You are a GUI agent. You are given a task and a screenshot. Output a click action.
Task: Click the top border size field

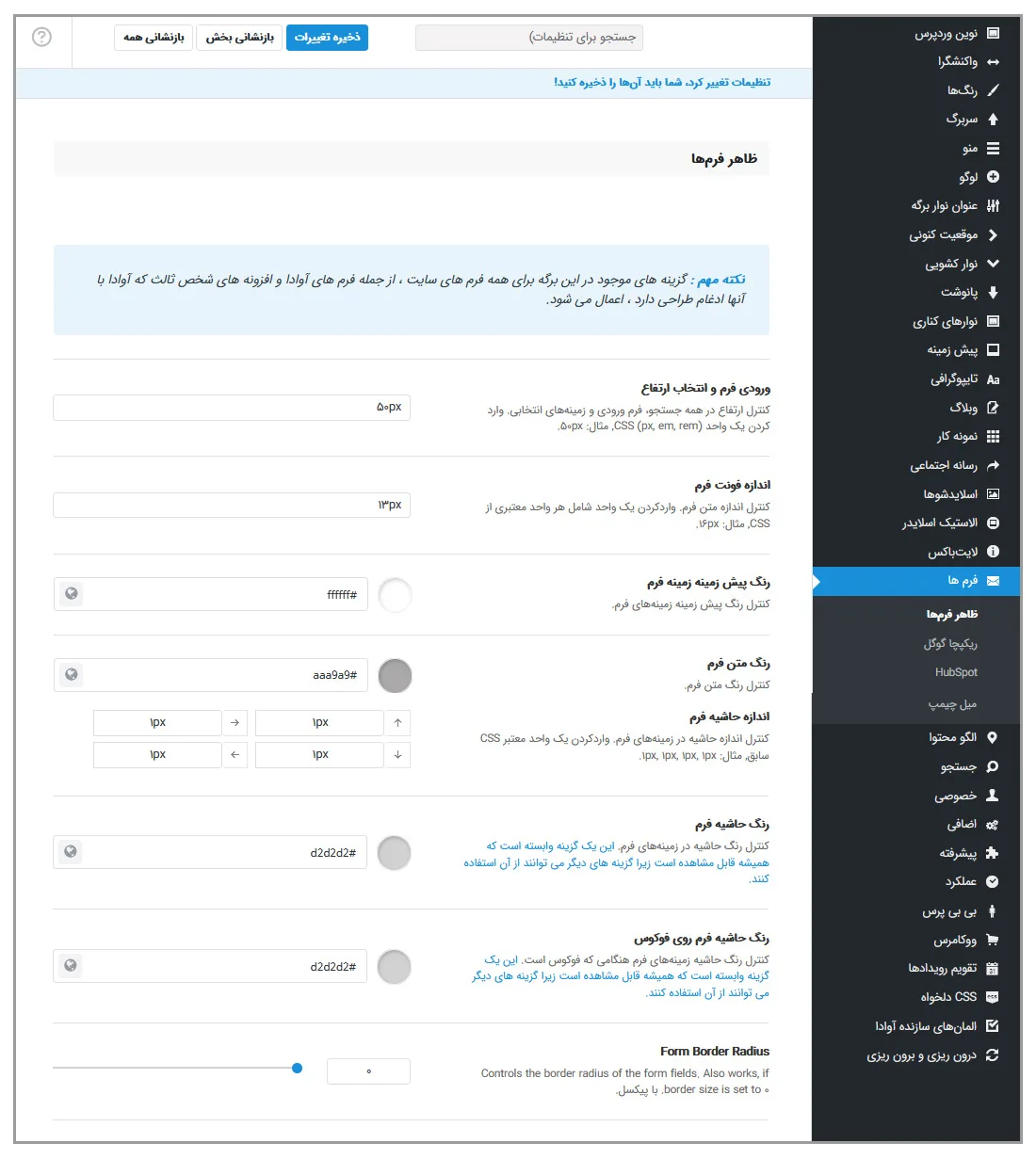(320, 723)
